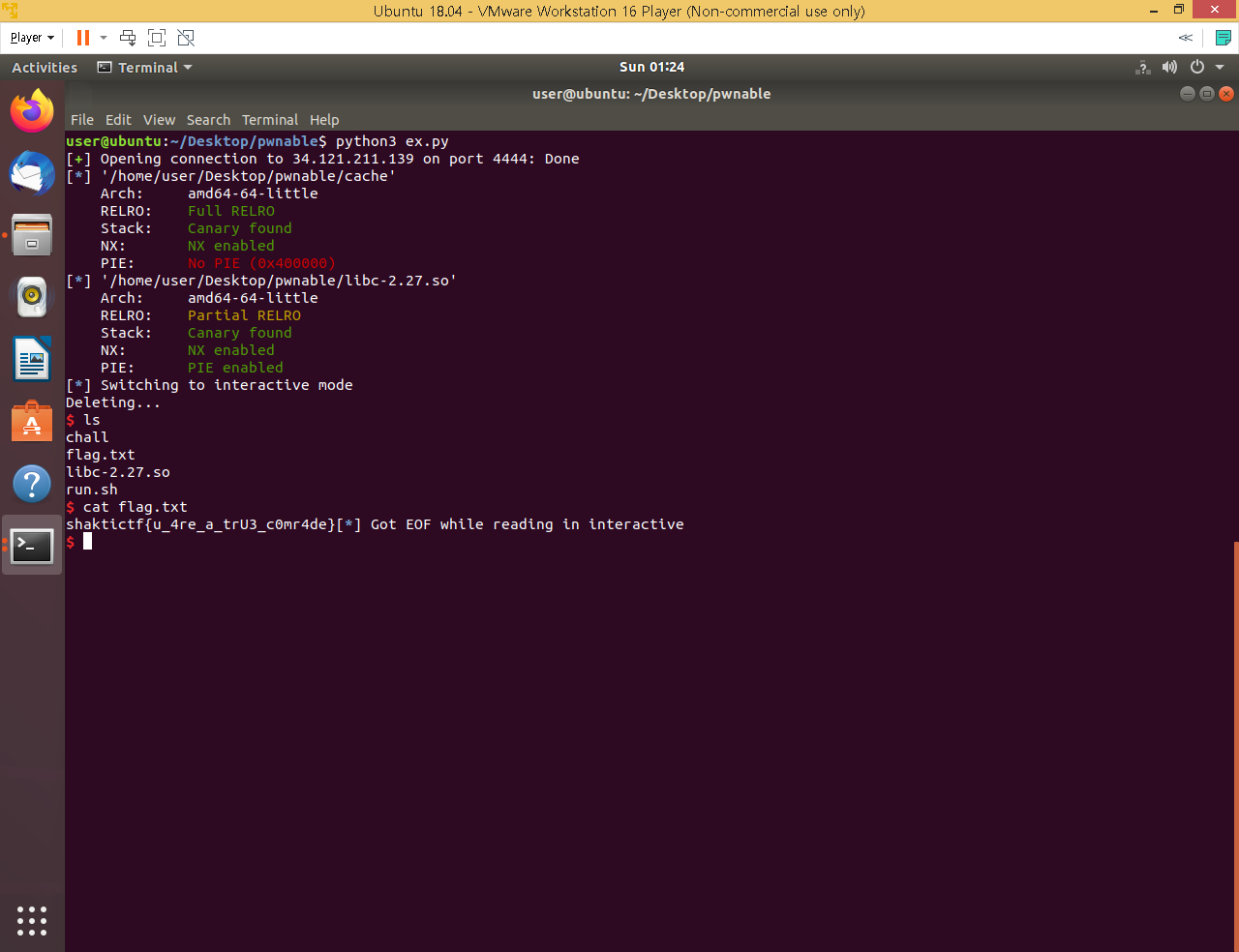
Task: Open the Terminal menu in menu bar
Action: click(270, 120)
